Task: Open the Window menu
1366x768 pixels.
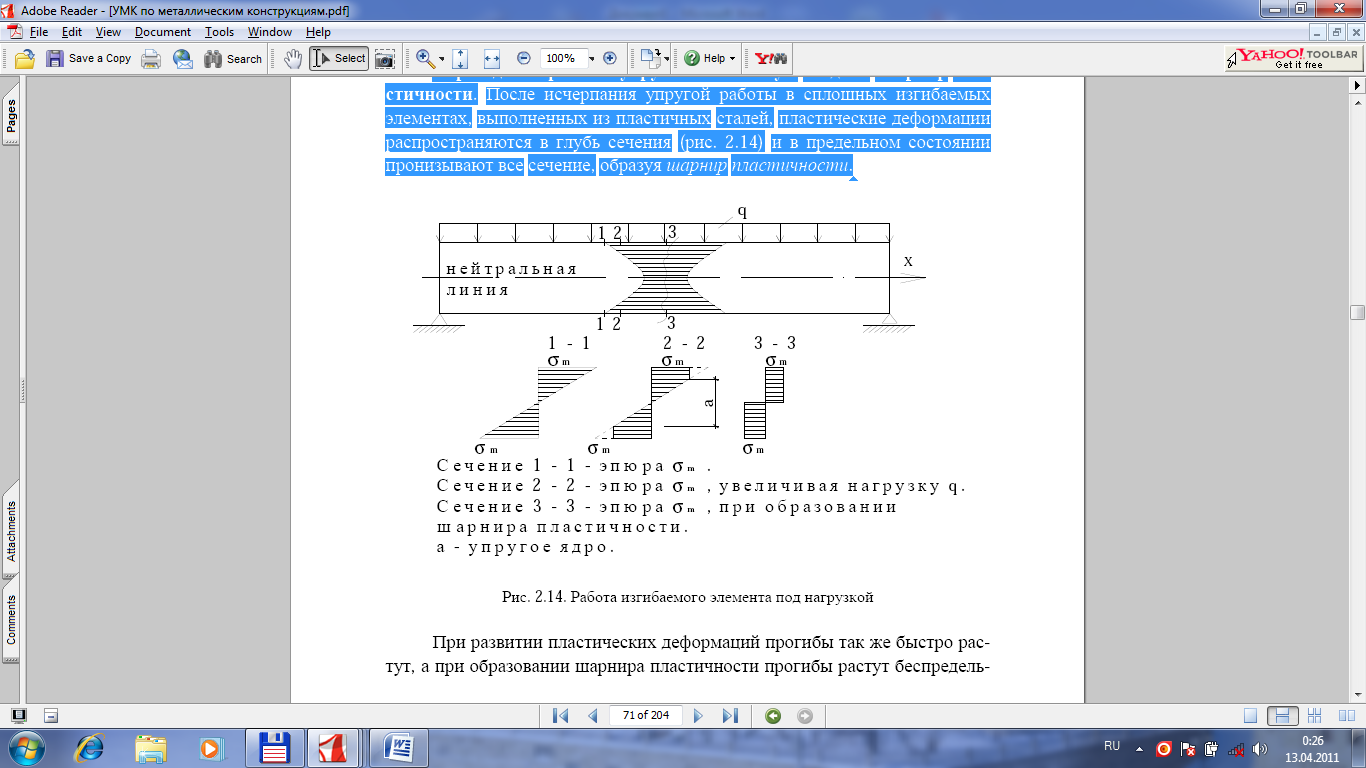Action: [x=270, y=32]
